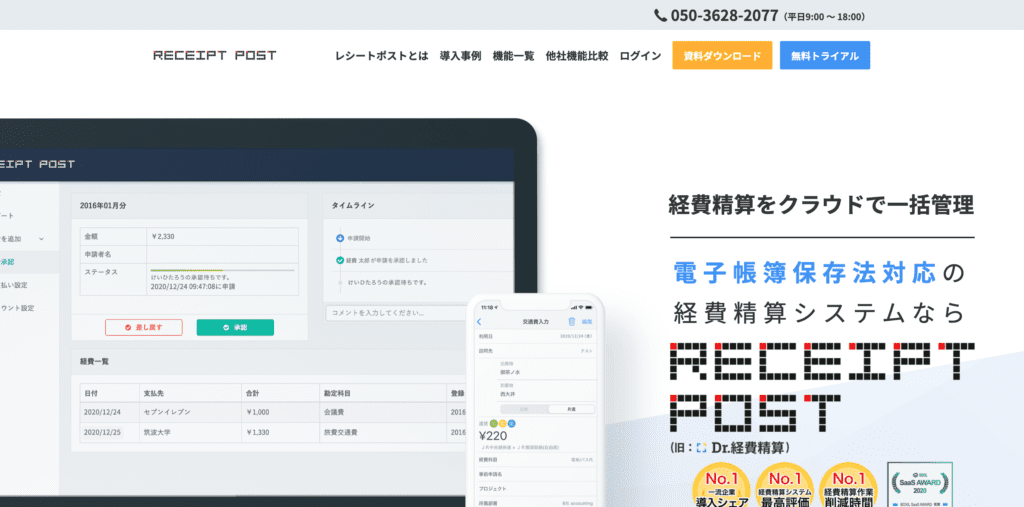
Task: Click the タイムライン panel heading
Action: tap(353, 205)
